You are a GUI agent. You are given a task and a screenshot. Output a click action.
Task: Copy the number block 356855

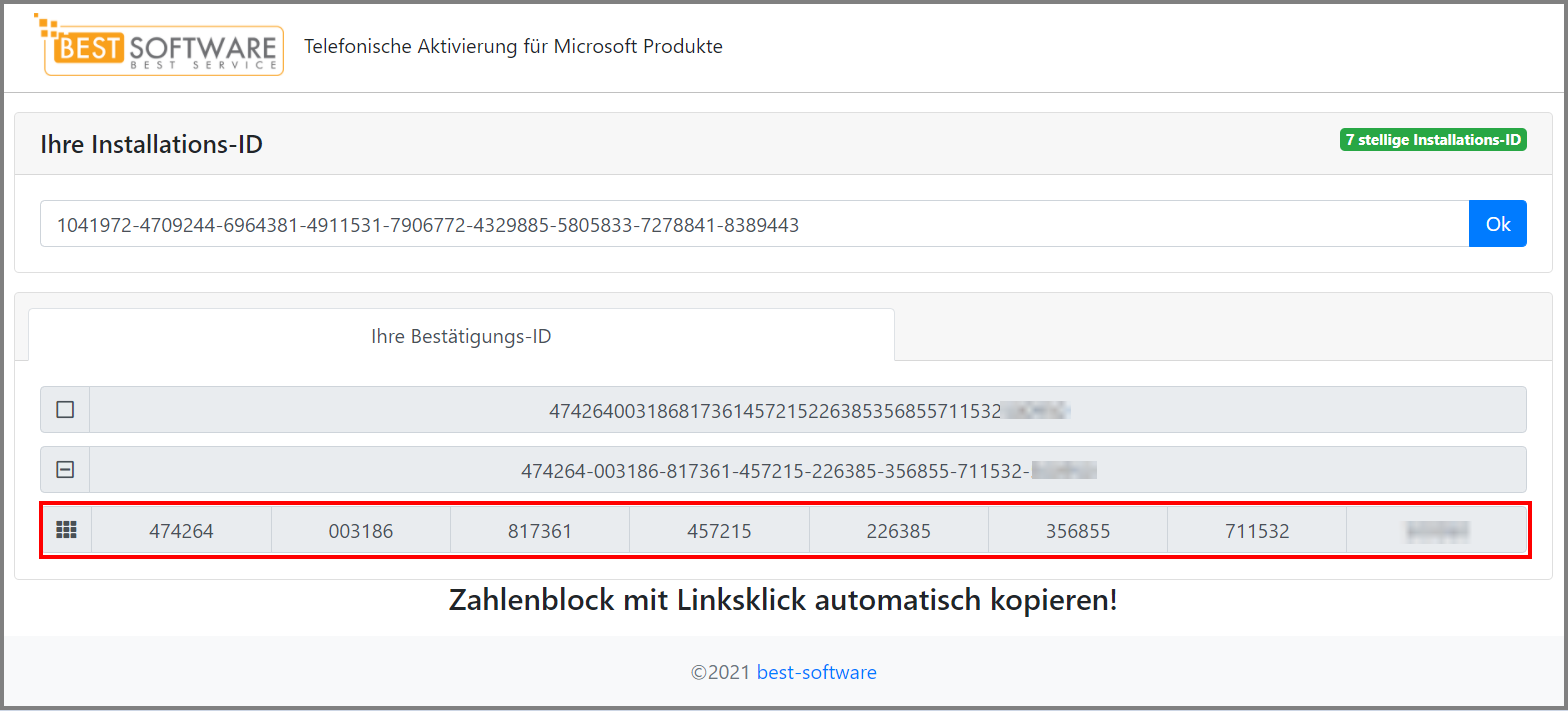click(1078, 530)
